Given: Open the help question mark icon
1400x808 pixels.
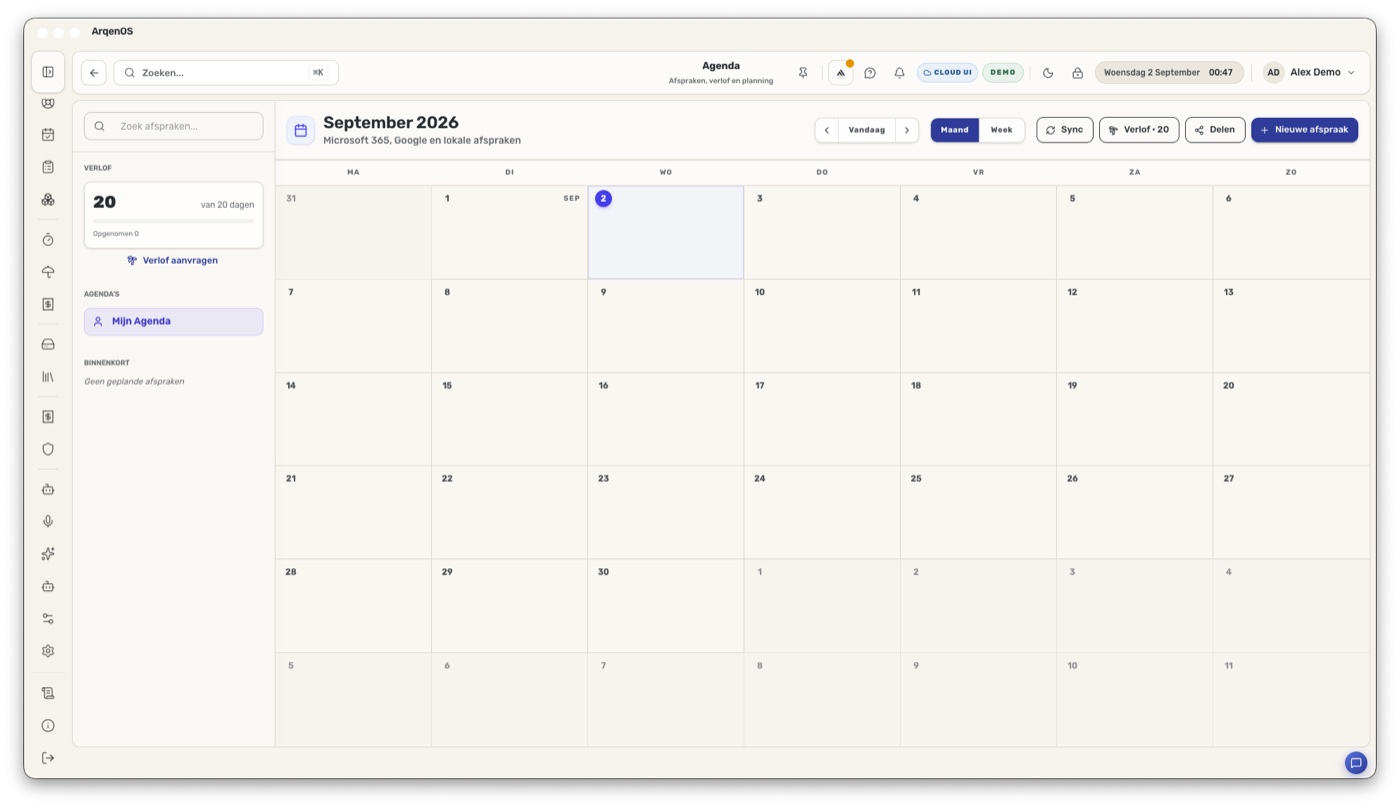Looking at the screenshot, I should tap(870, 73).
